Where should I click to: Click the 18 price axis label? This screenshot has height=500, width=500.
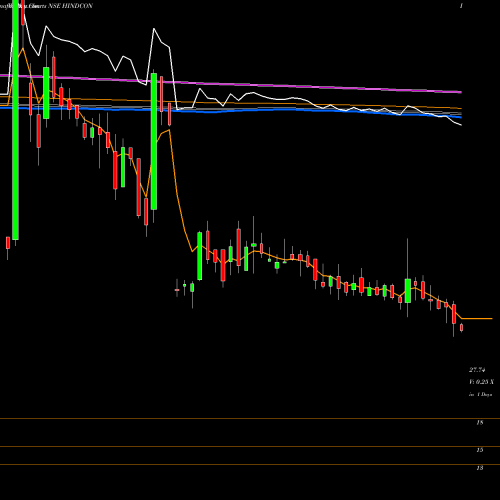click(480, 423)
